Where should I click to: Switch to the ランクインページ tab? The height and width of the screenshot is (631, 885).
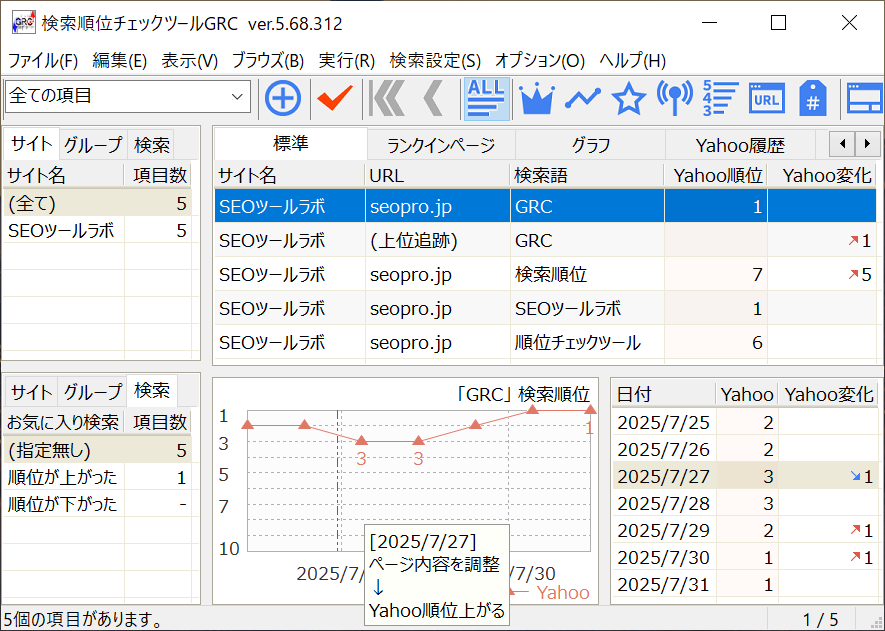(441, 145)
